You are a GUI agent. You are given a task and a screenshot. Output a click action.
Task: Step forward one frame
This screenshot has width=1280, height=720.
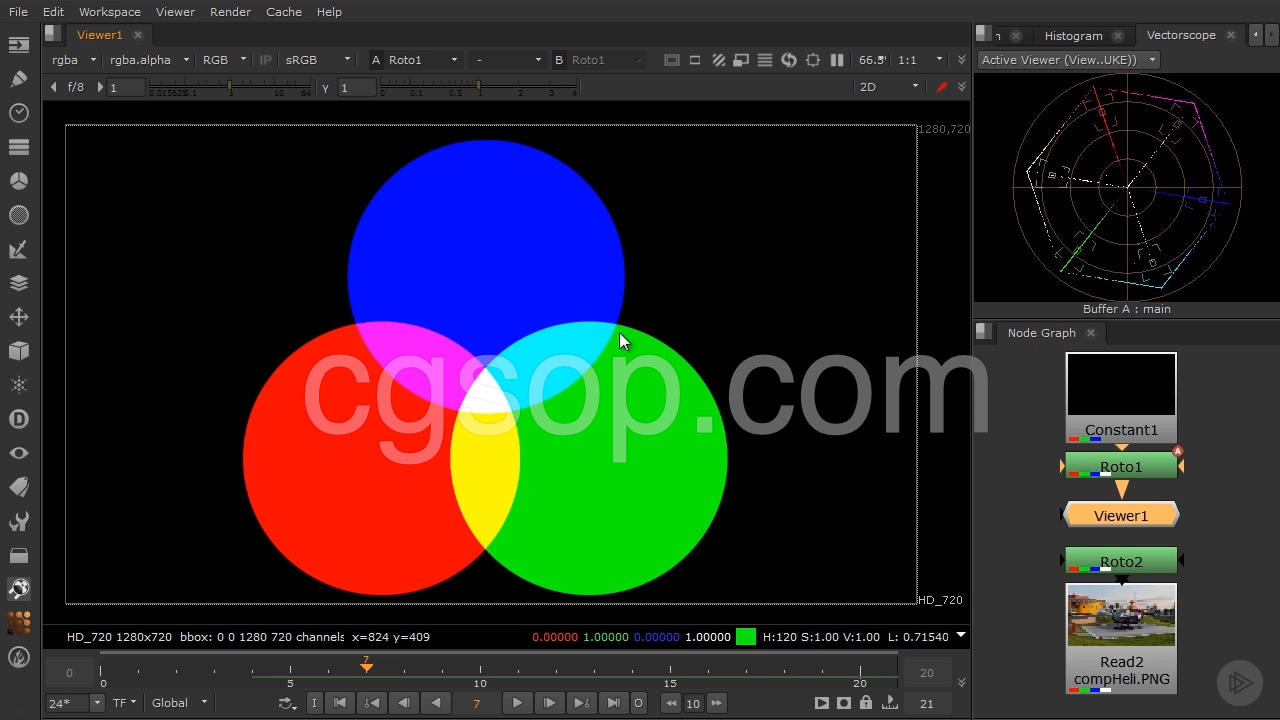pos(549,703)
